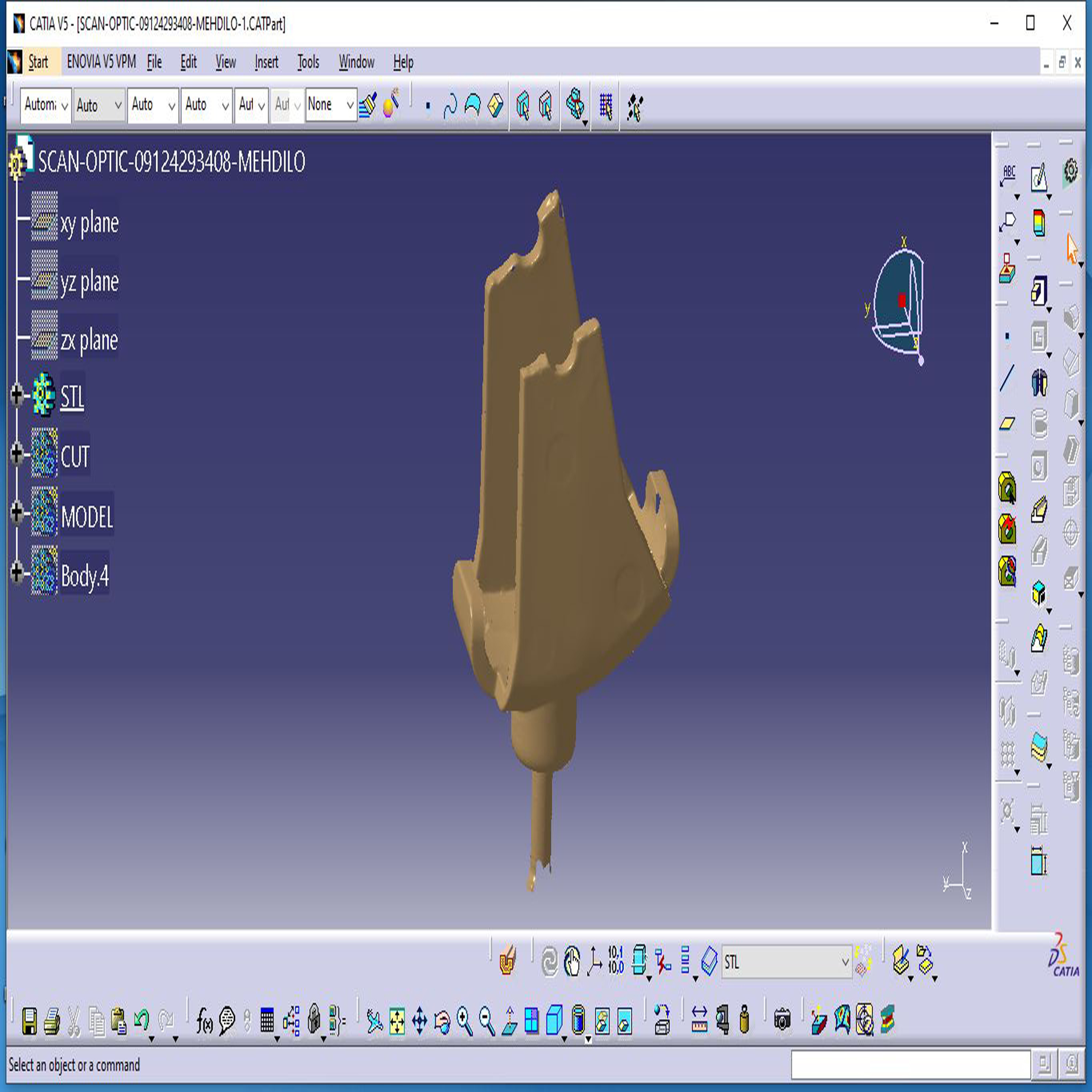
Task: Open the Window menu
Action: pos(356,62)
